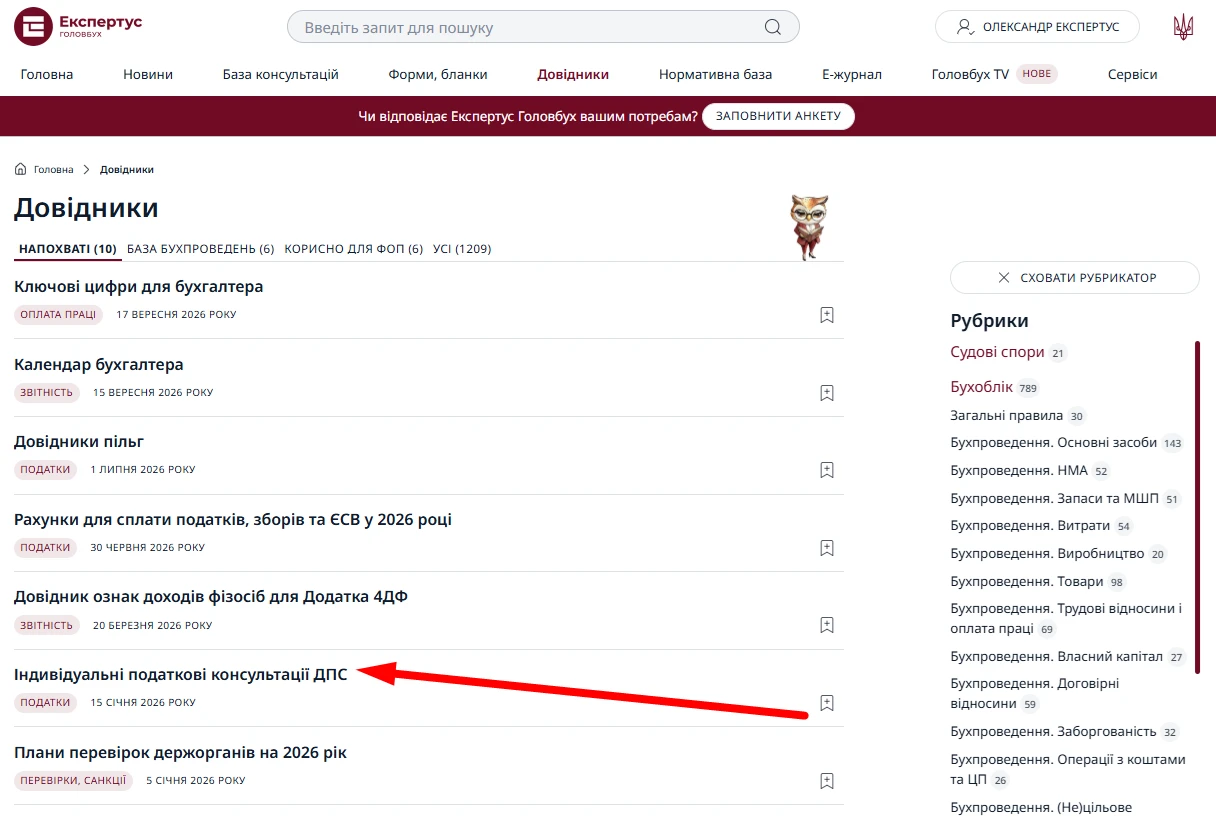Screen dimensions: 1216x818
Task: Select 'Бухпроведення. Товари' rubric
Action: click(x=1027, y=581)
